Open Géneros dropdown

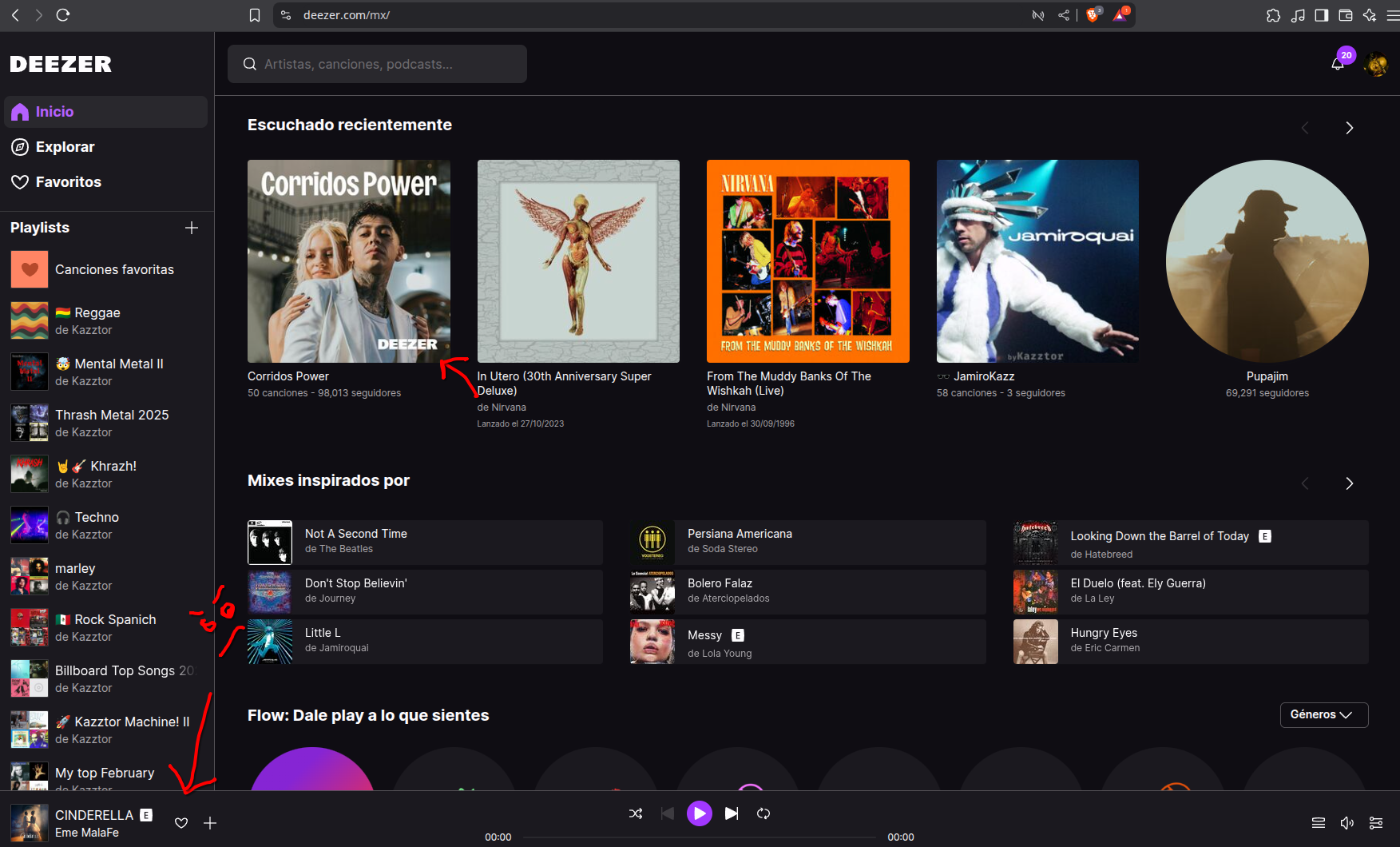click(x=1323, y=715)
